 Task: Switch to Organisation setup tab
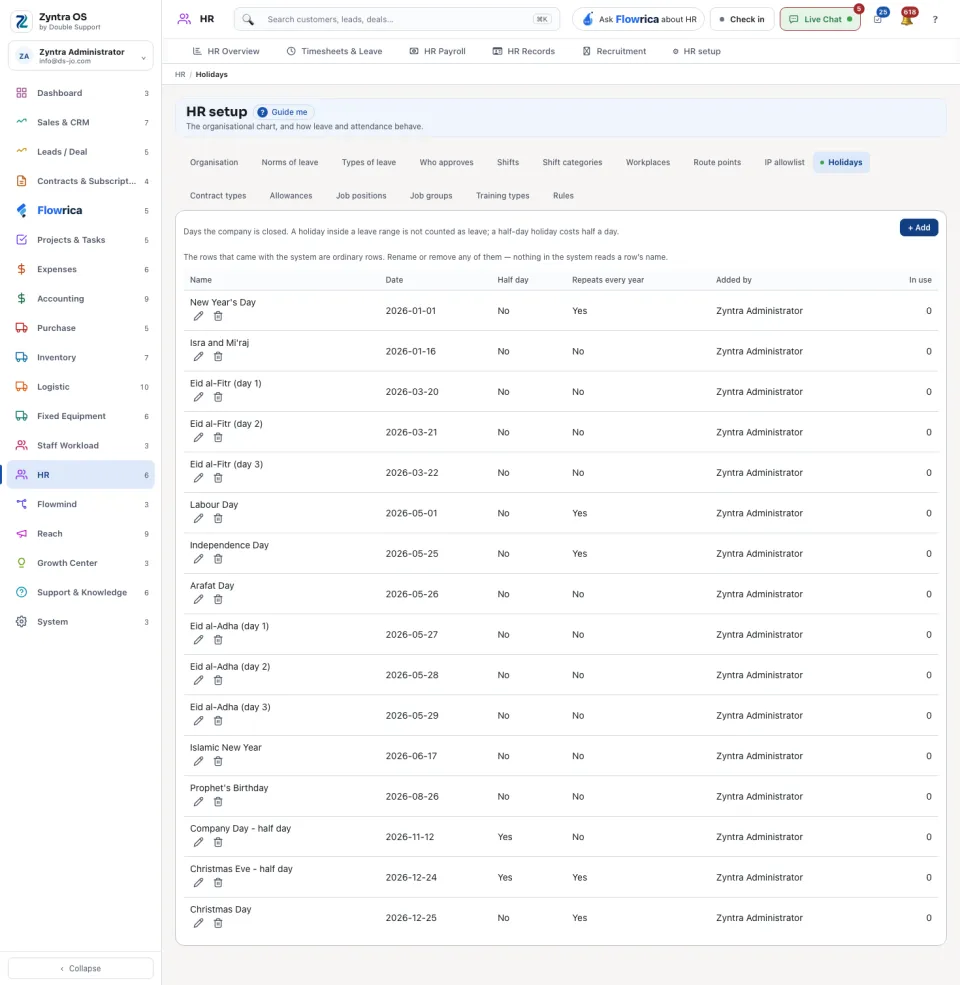click(x=214, y=162)
